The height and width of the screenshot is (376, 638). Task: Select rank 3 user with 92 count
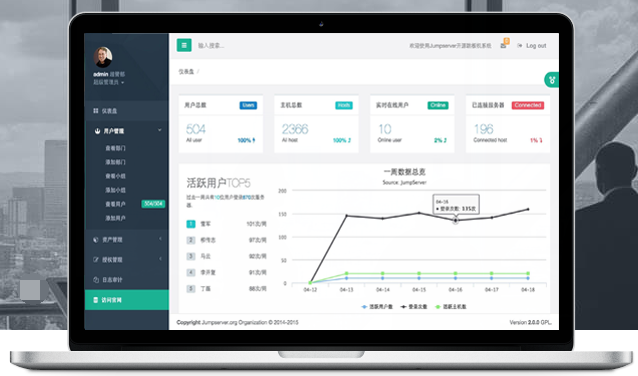pyautogui.click(x=227, y=256)
